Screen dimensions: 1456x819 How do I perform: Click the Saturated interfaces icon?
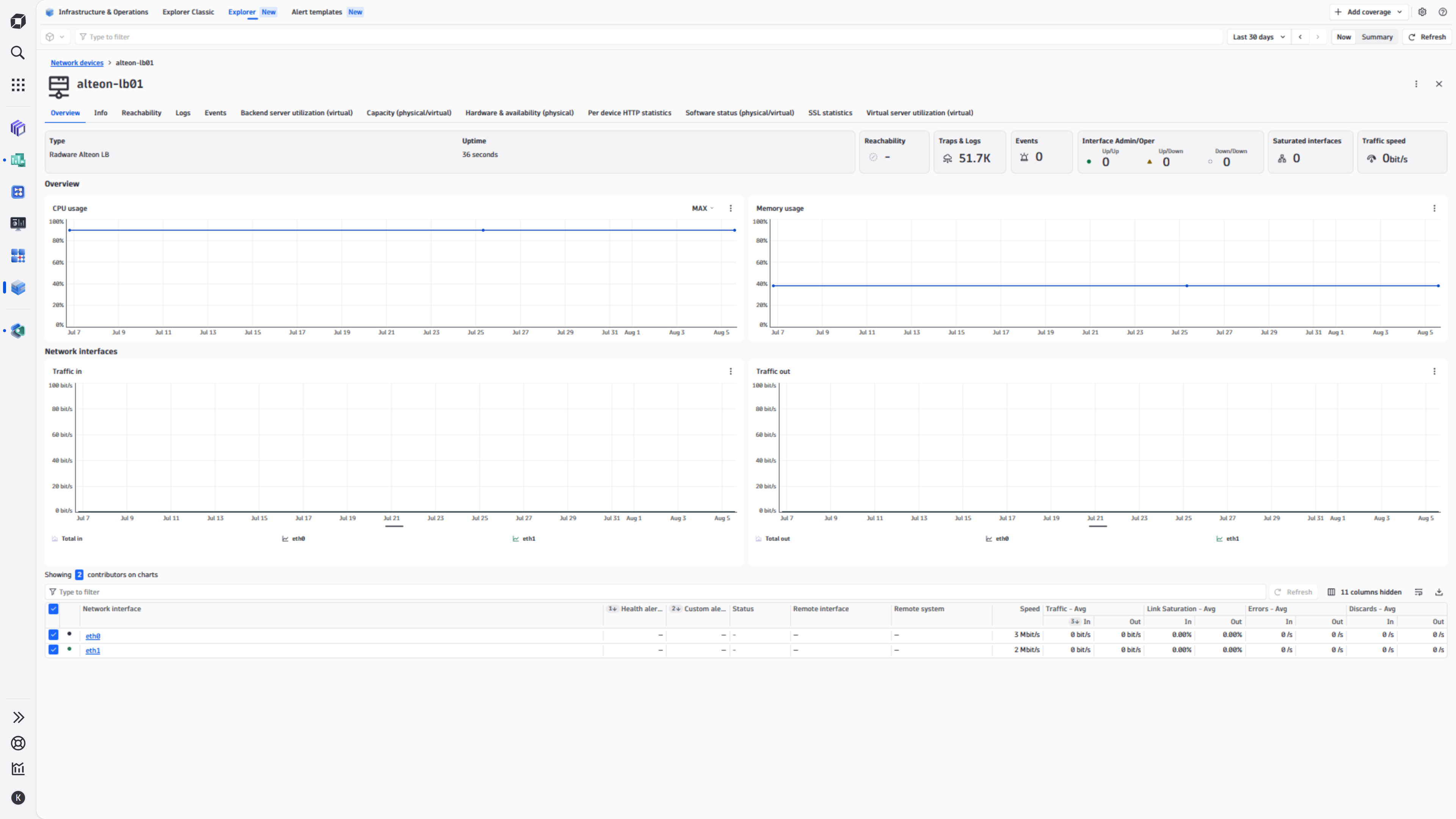[x=1282, y=159]
